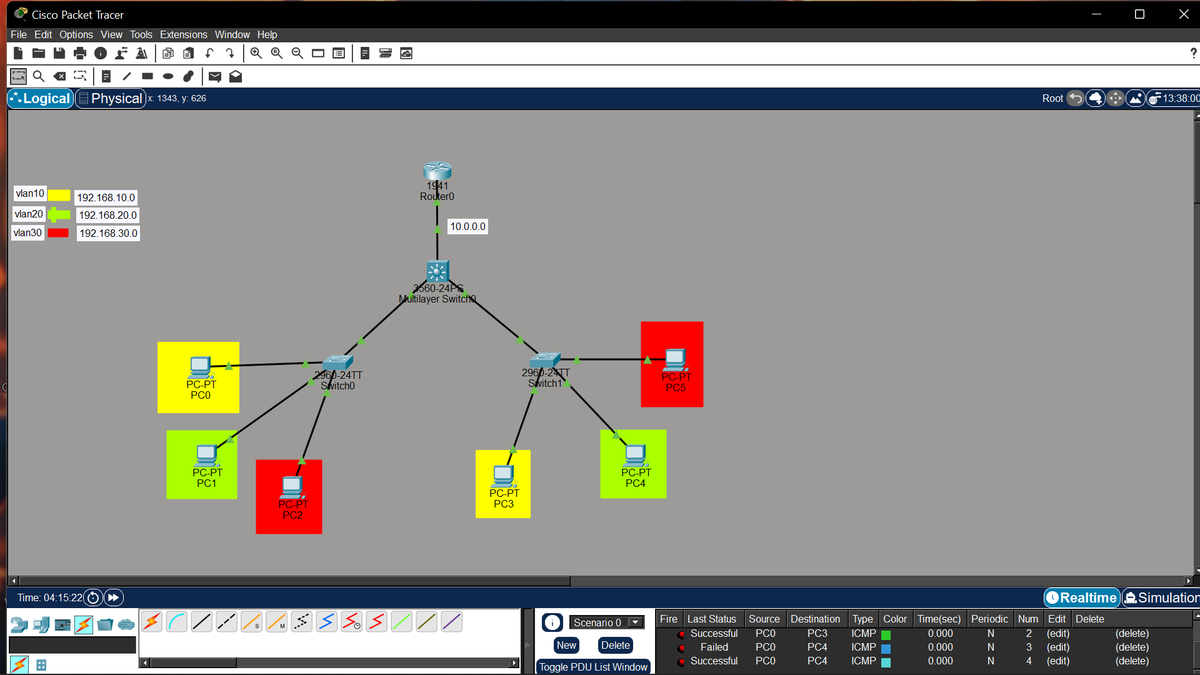Reset the workspace zoom
Image resolution: width=1200 pixels, height=675 pixels.
(x=277, y=53)
